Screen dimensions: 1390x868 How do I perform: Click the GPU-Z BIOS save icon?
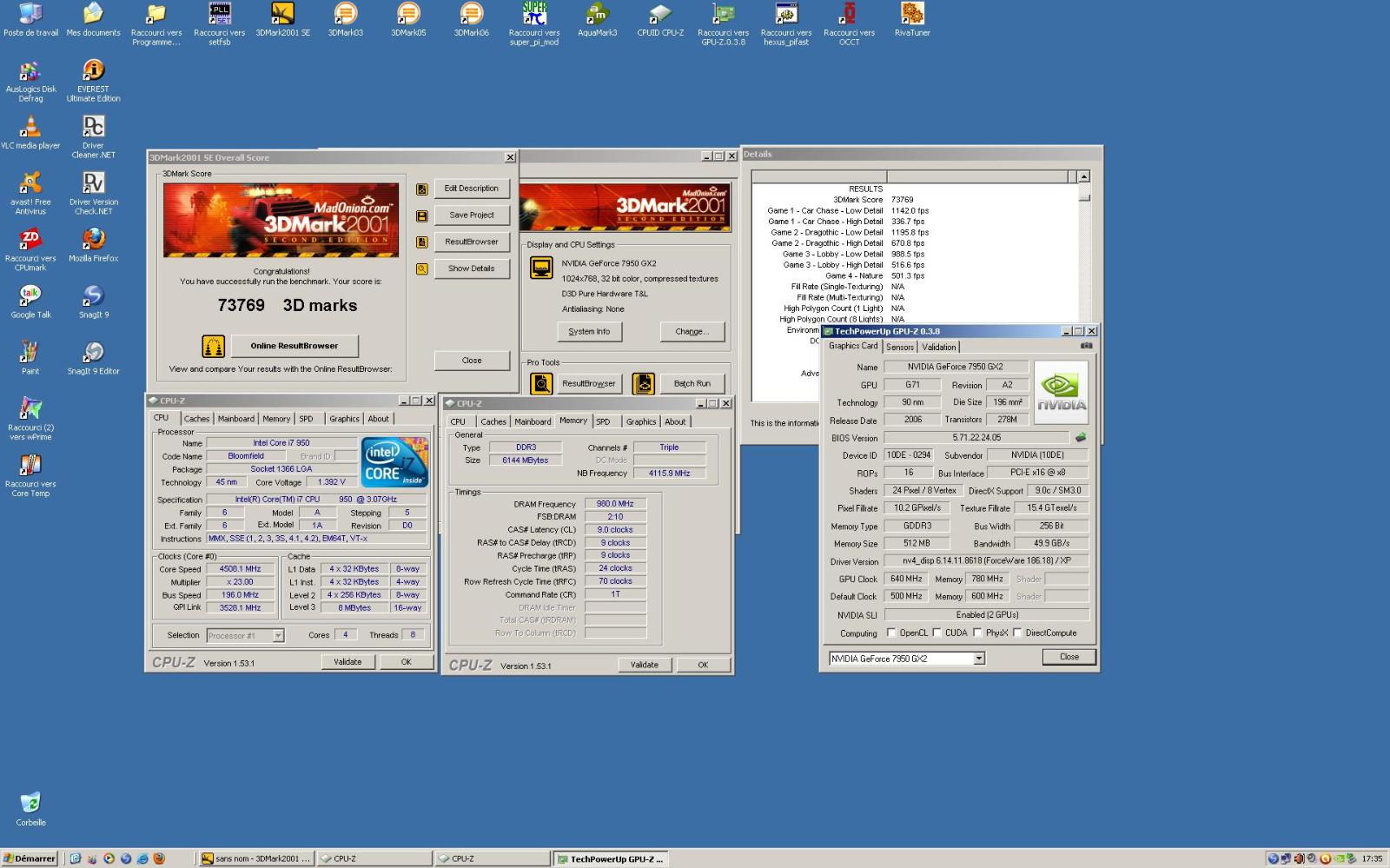pos(1081,437)
